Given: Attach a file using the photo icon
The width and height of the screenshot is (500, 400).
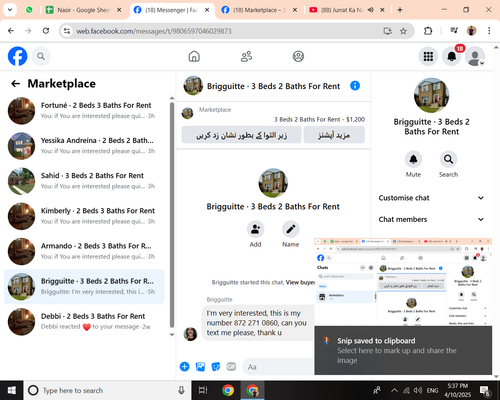Looking at the screenshot, I should 200,367.
